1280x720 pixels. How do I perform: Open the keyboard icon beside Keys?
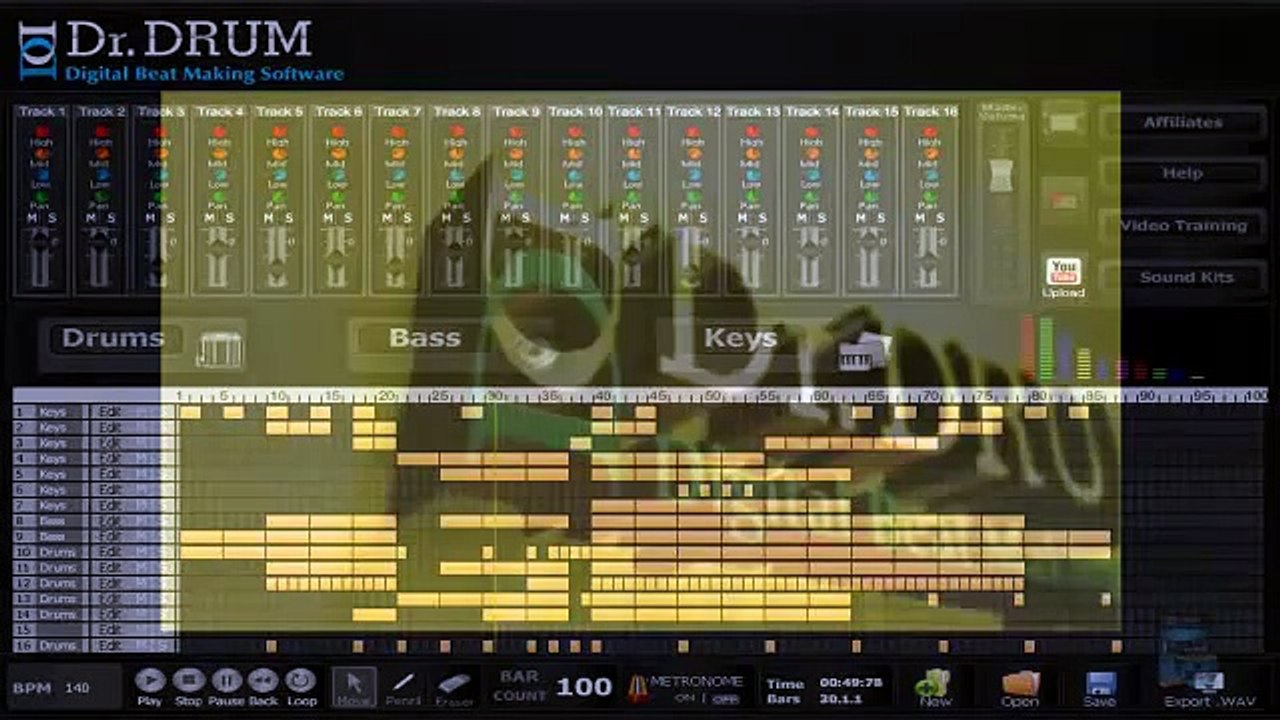click(x=864, y=350)
